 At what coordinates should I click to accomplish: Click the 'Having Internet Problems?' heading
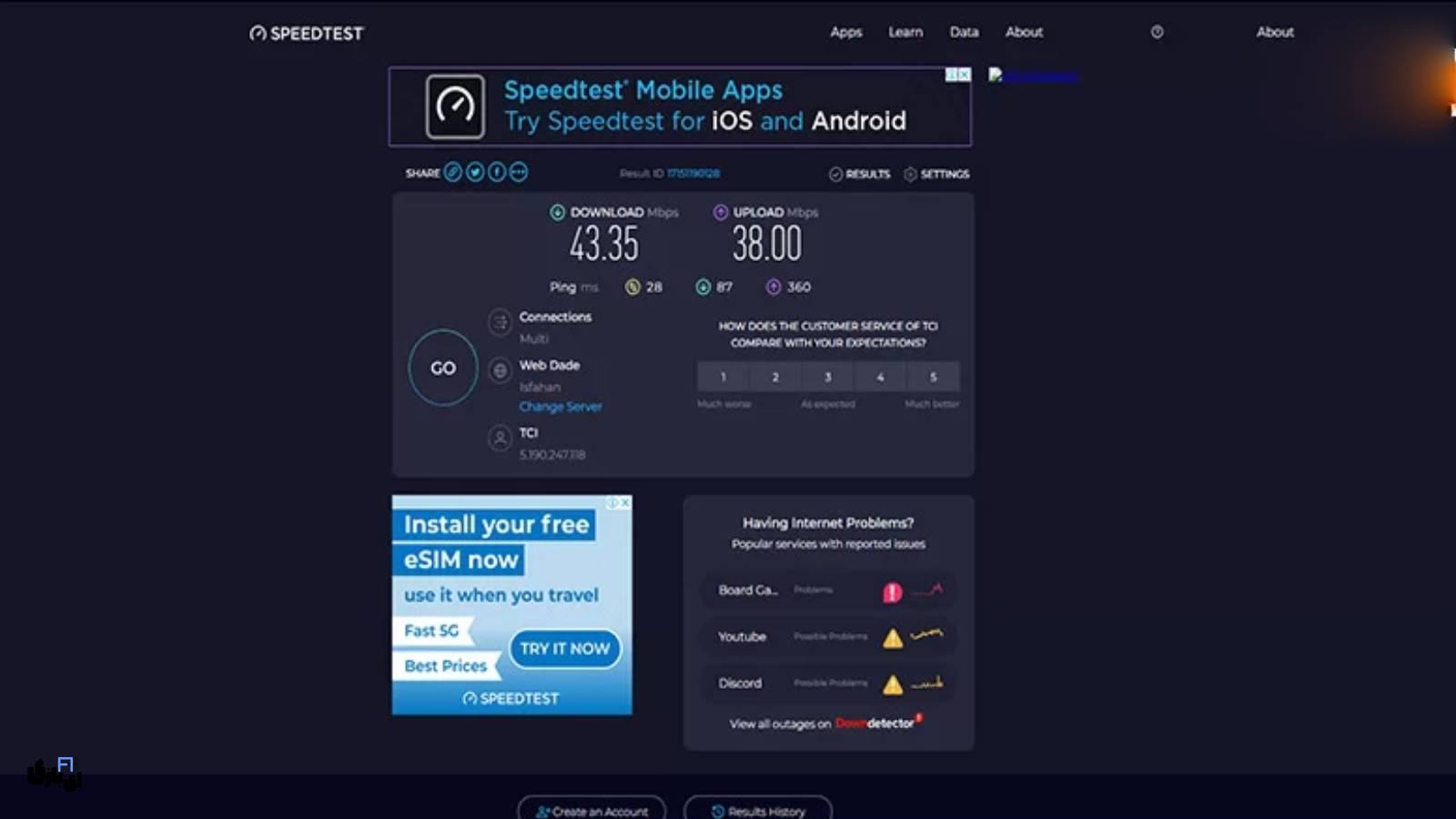click(x=828, y=522)
